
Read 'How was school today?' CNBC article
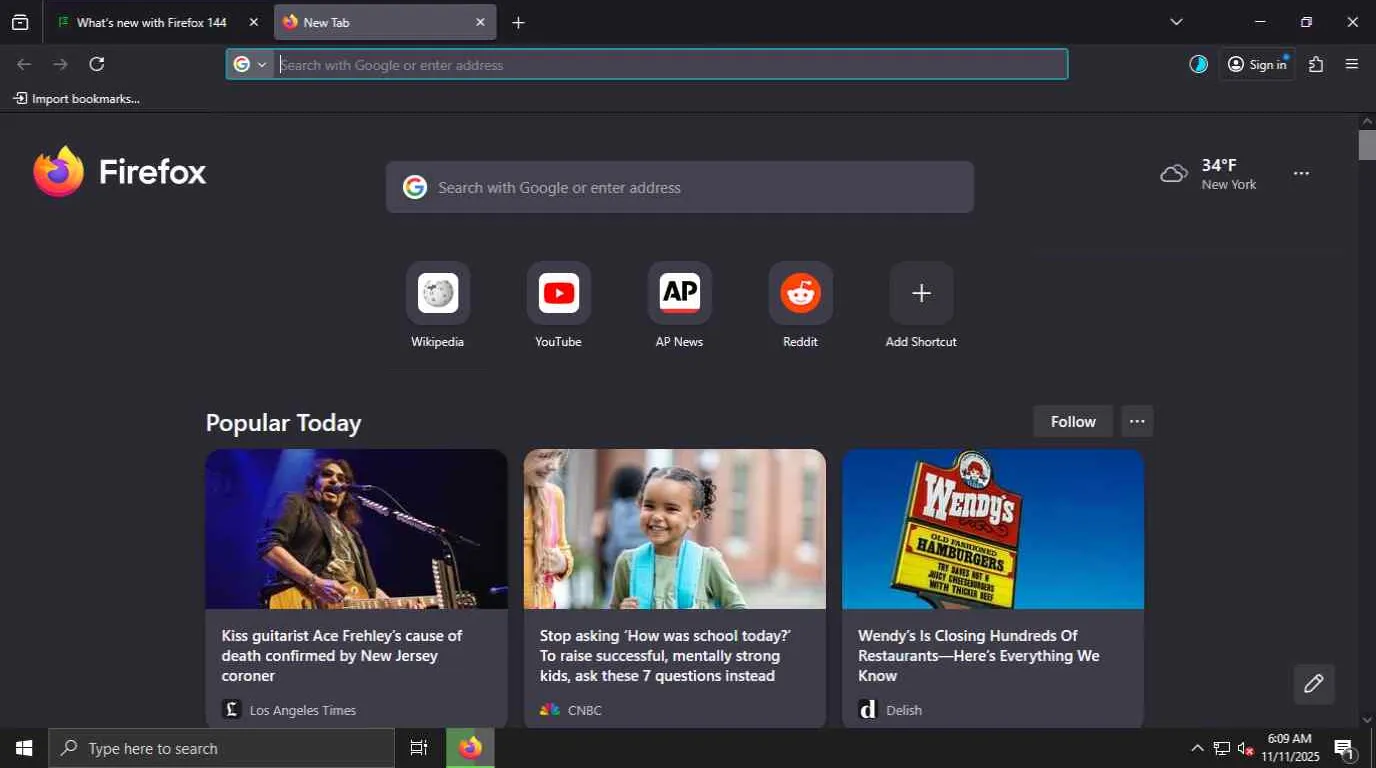tap(666, 656)
